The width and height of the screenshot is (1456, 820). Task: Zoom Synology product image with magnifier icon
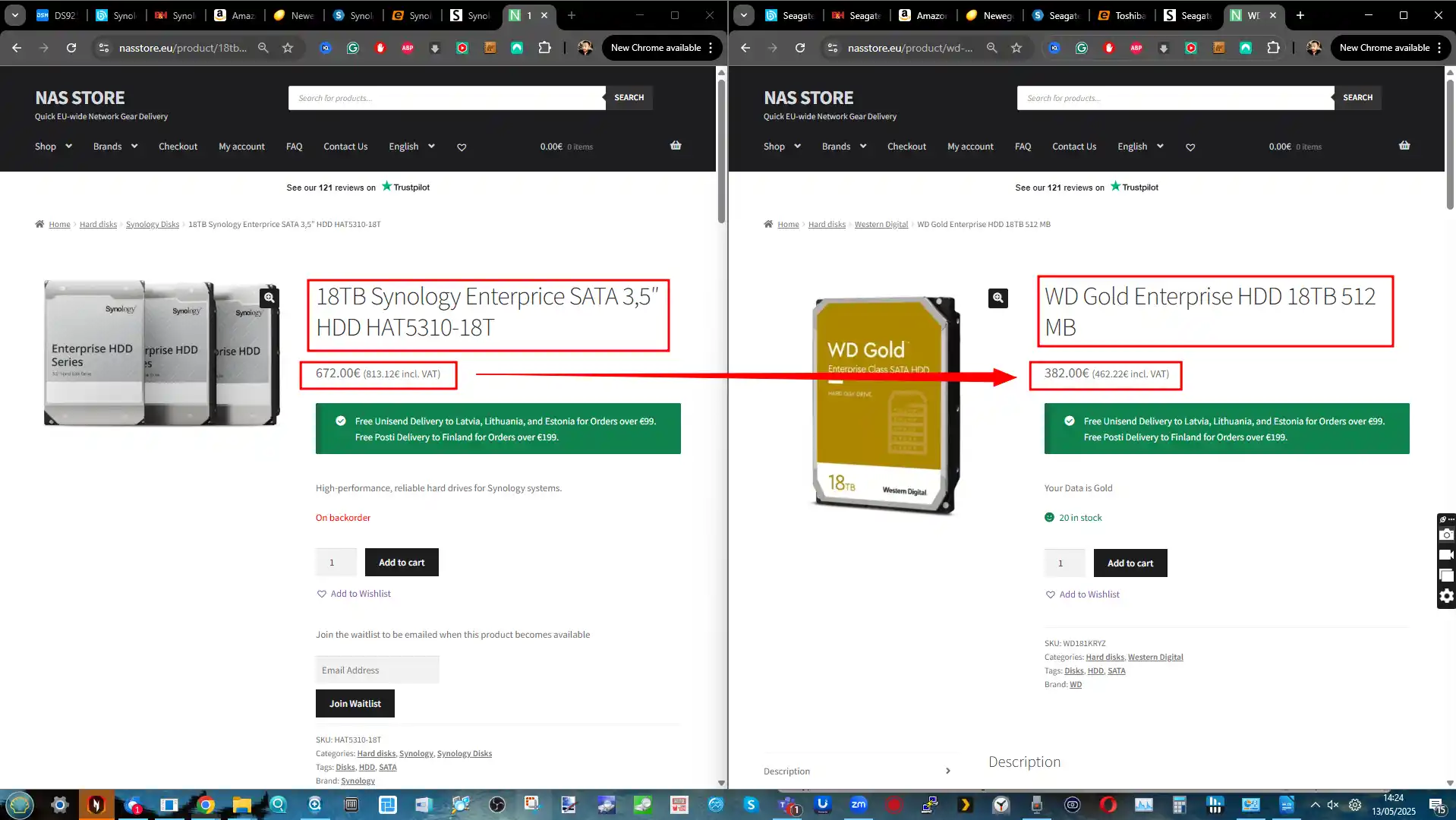269,298
